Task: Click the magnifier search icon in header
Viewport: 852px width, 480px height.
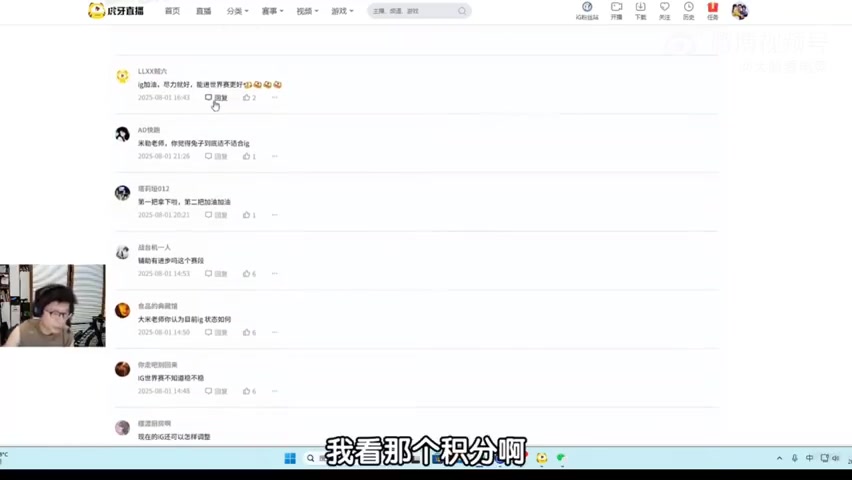Action: 462,11
